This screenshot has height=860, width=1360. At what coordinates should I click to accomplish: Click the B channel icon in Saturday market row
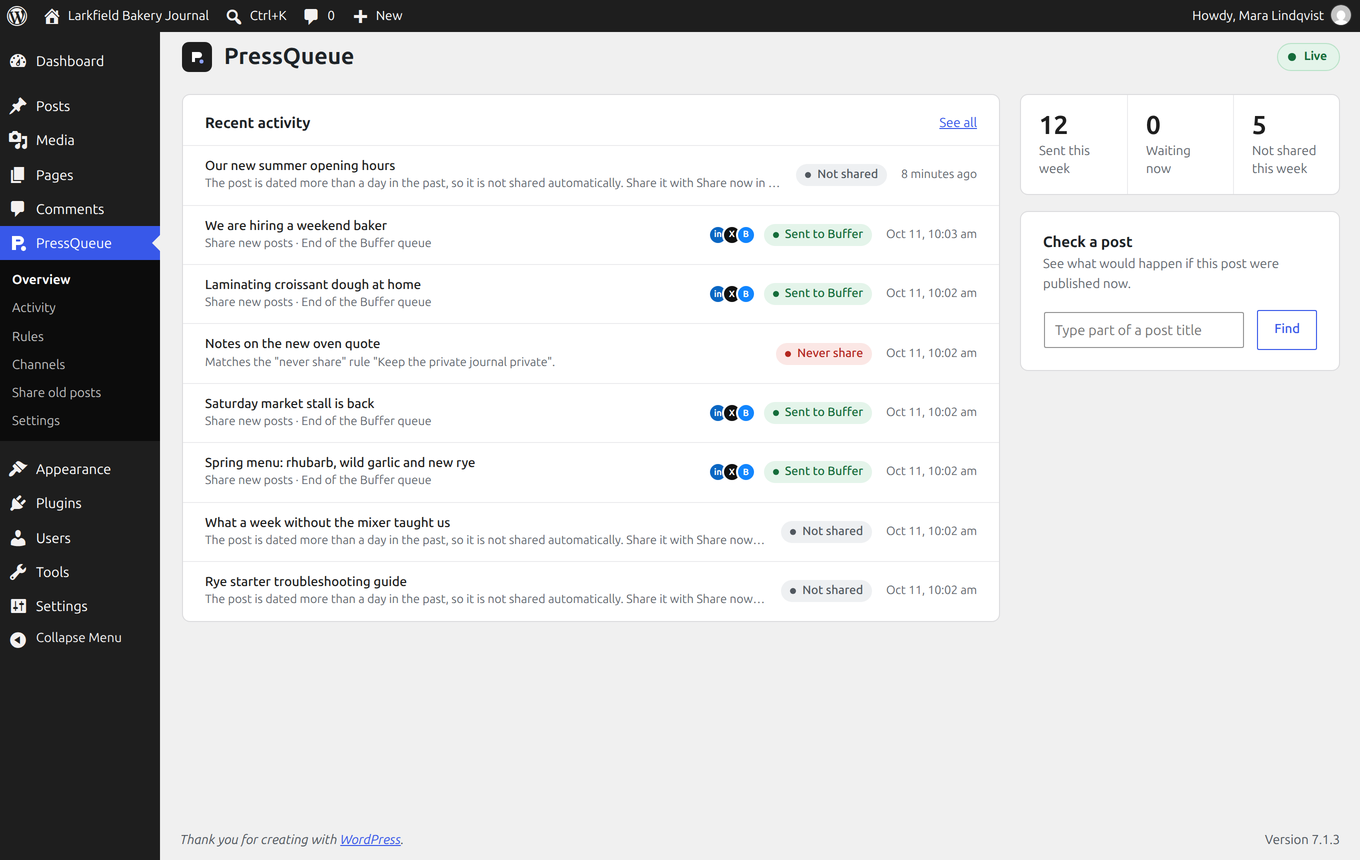745,412
